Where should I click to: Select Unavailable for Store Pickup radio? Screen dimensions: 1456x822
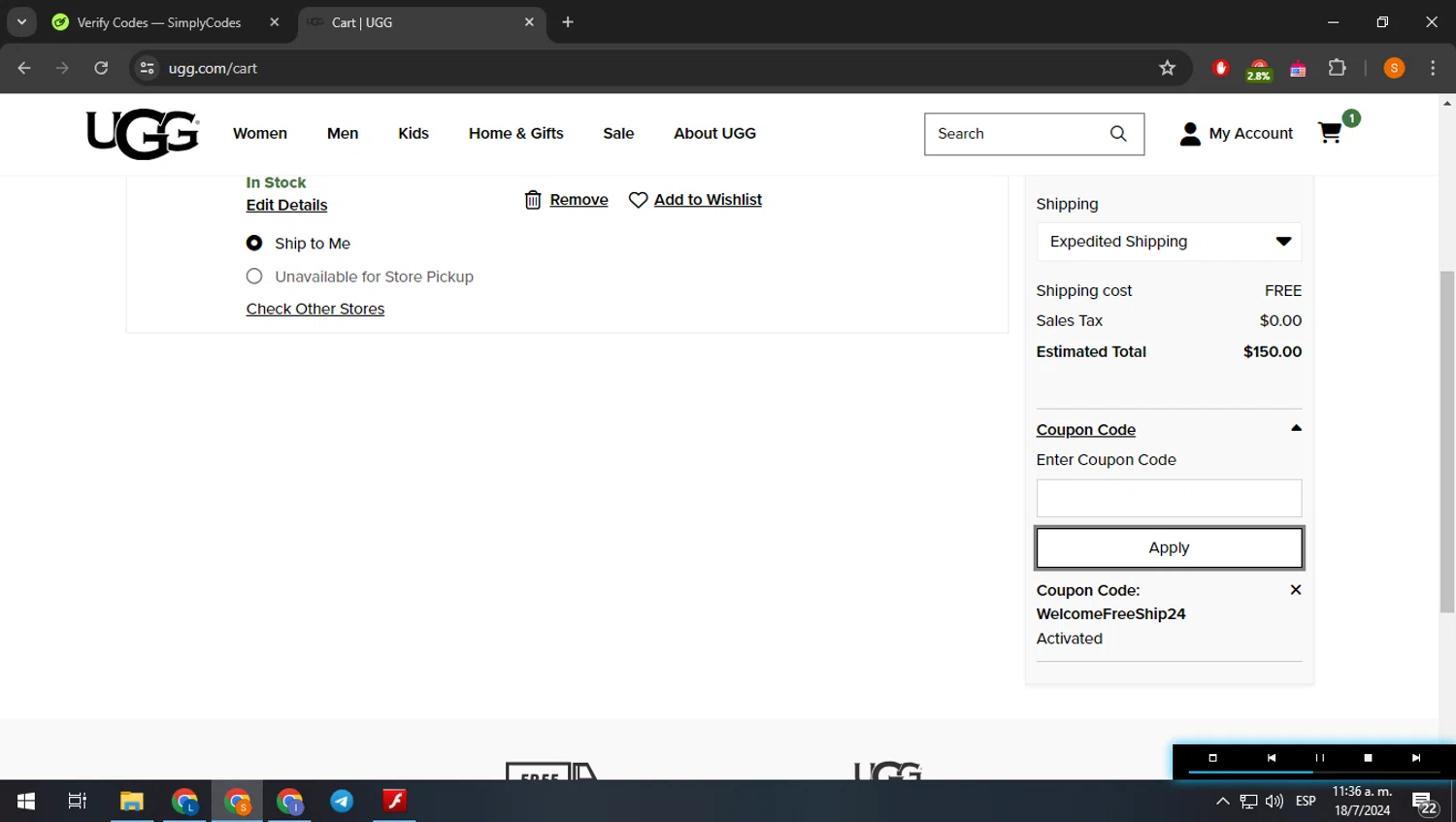(254, 276)
